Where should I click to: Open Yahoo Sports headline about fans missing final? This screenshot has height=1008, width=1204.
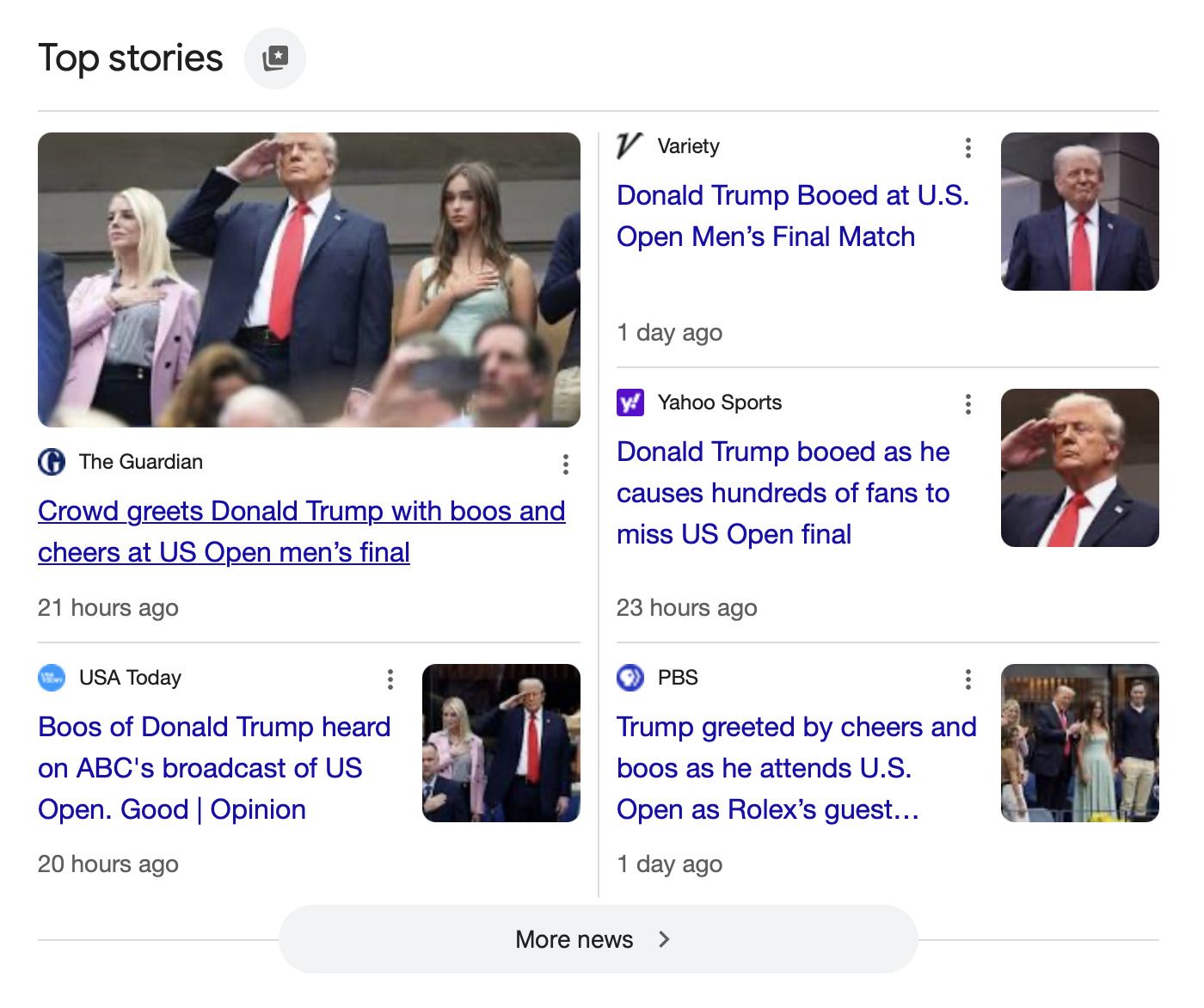pos(783,493)
